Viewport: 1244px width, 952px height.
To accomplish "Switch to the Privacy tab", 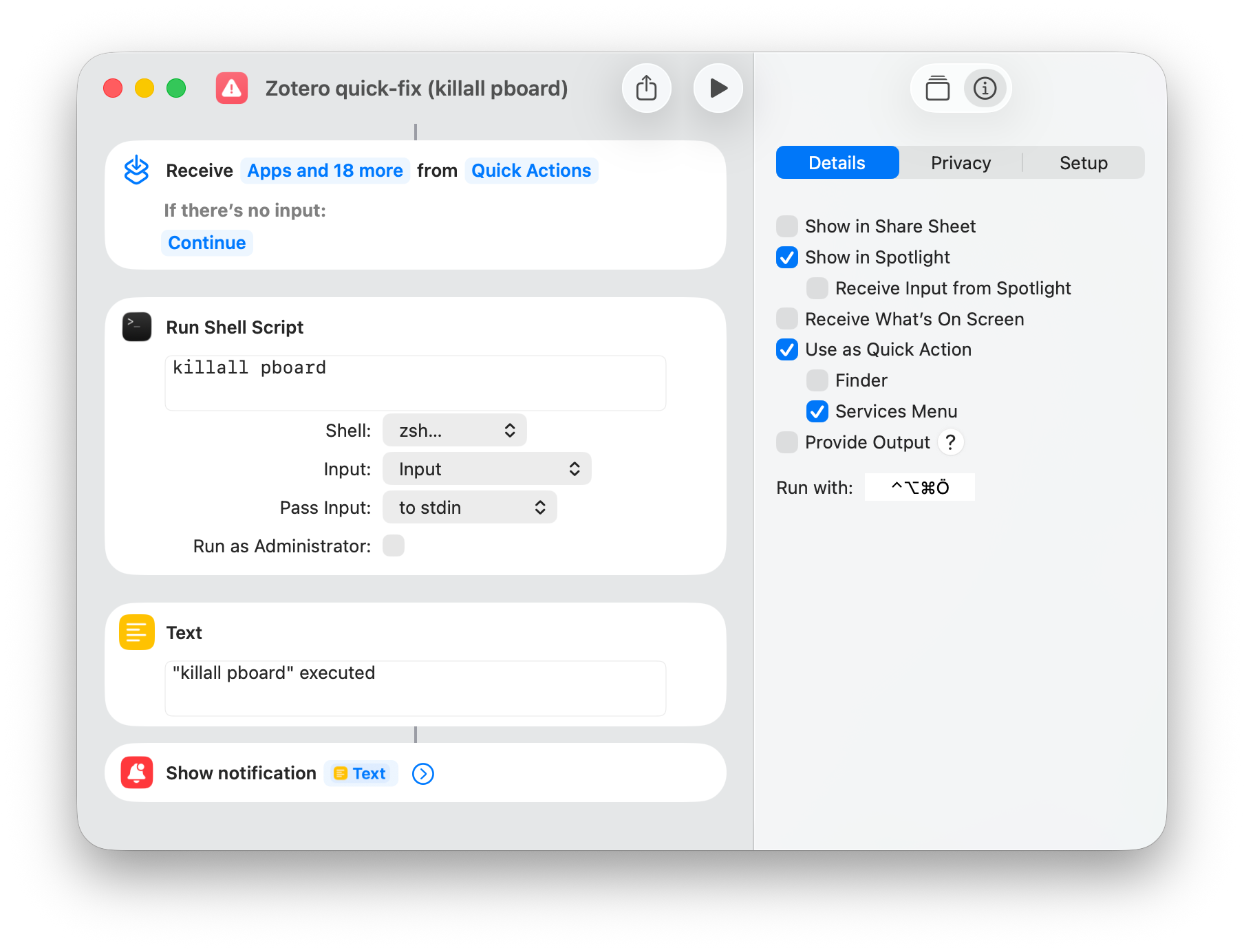I will click(x=961, y=162).
